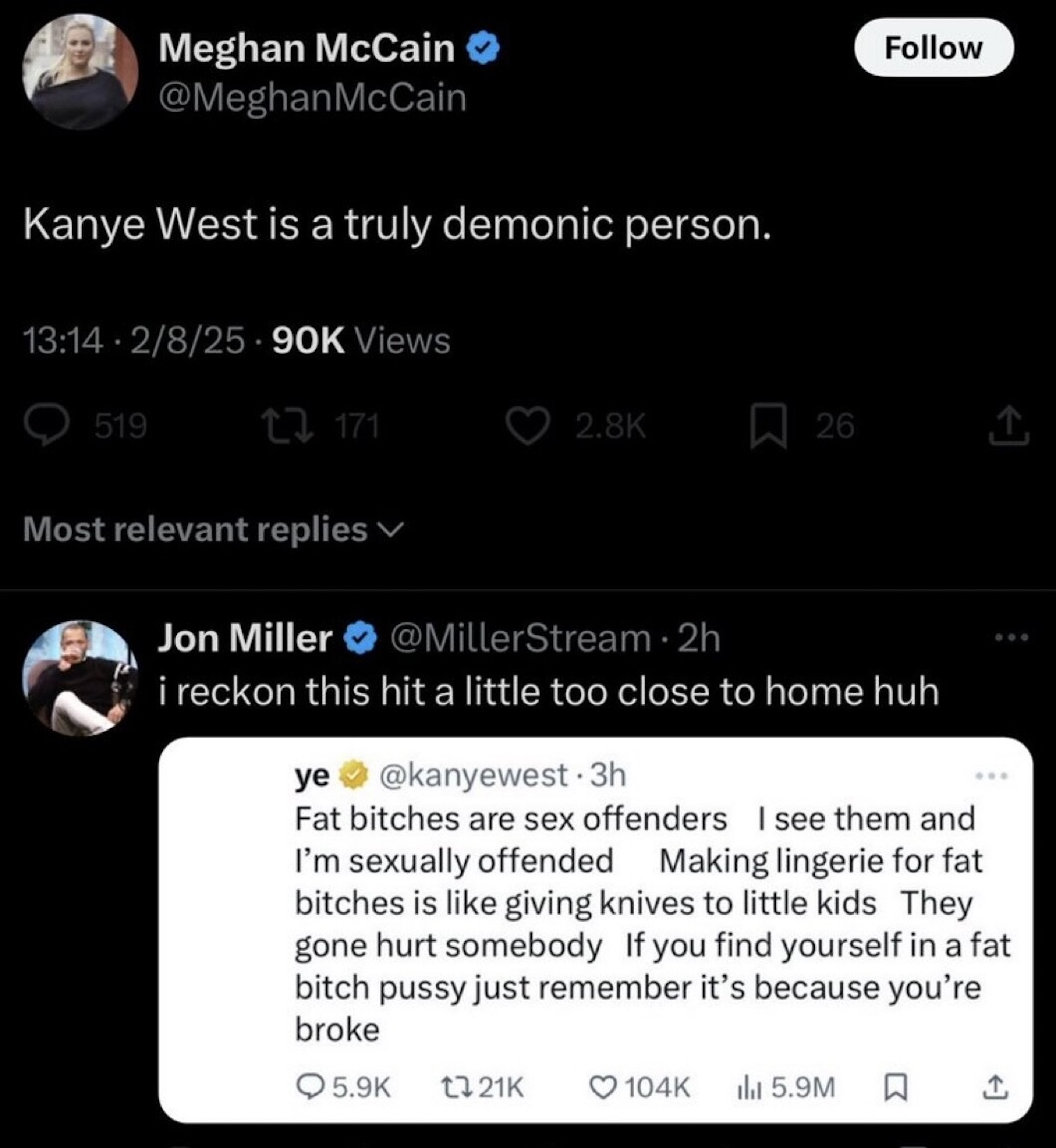Like the quoted ye tweet
1056x1148 pixels.
click(x=601, y=1087)
